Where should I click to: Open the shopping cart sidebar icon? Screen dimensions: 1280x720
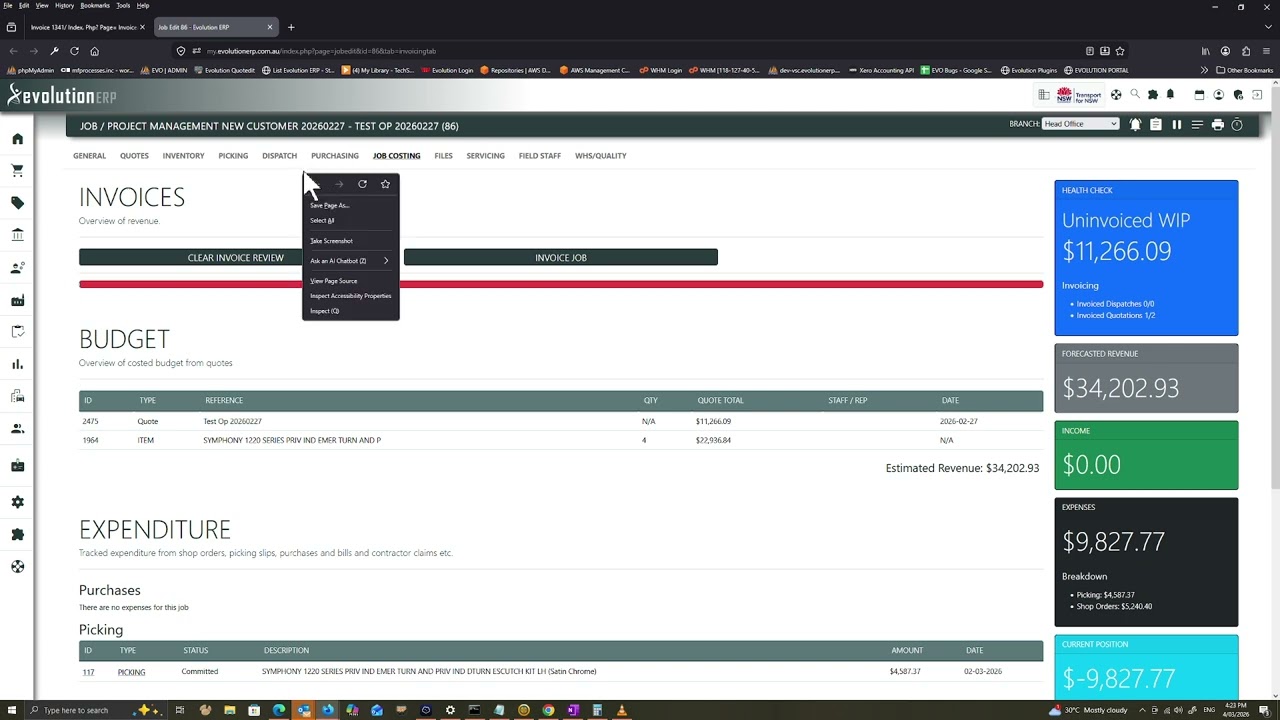[17, 171]
